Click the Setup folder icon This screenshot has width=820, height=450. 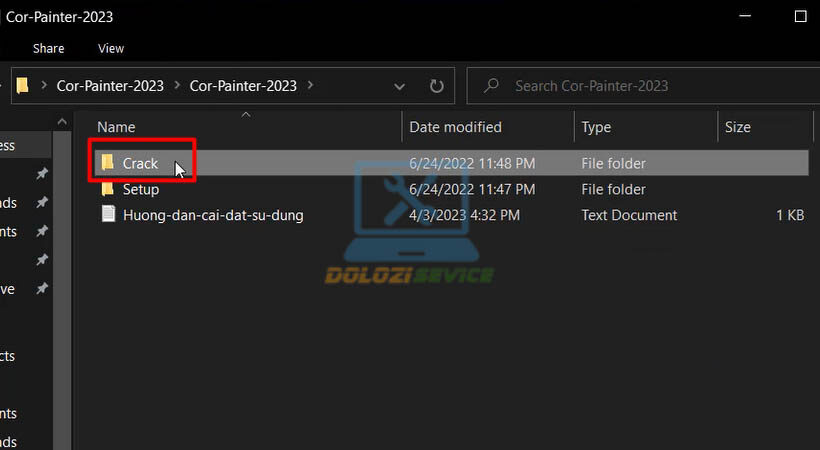[x=107, y=189]
